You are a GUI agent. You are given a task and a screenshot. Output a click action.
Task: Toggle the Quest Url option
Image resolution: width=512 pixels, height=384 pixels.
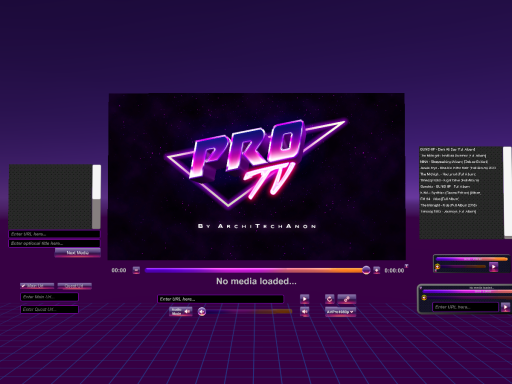tap(74, 286)
